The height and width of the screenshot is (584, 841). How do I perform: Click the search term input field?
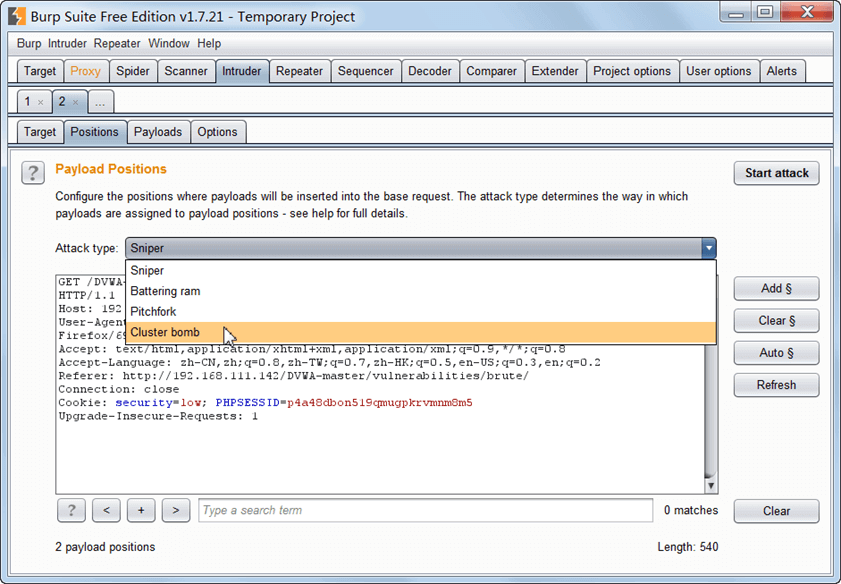click(x=426, y=510)
